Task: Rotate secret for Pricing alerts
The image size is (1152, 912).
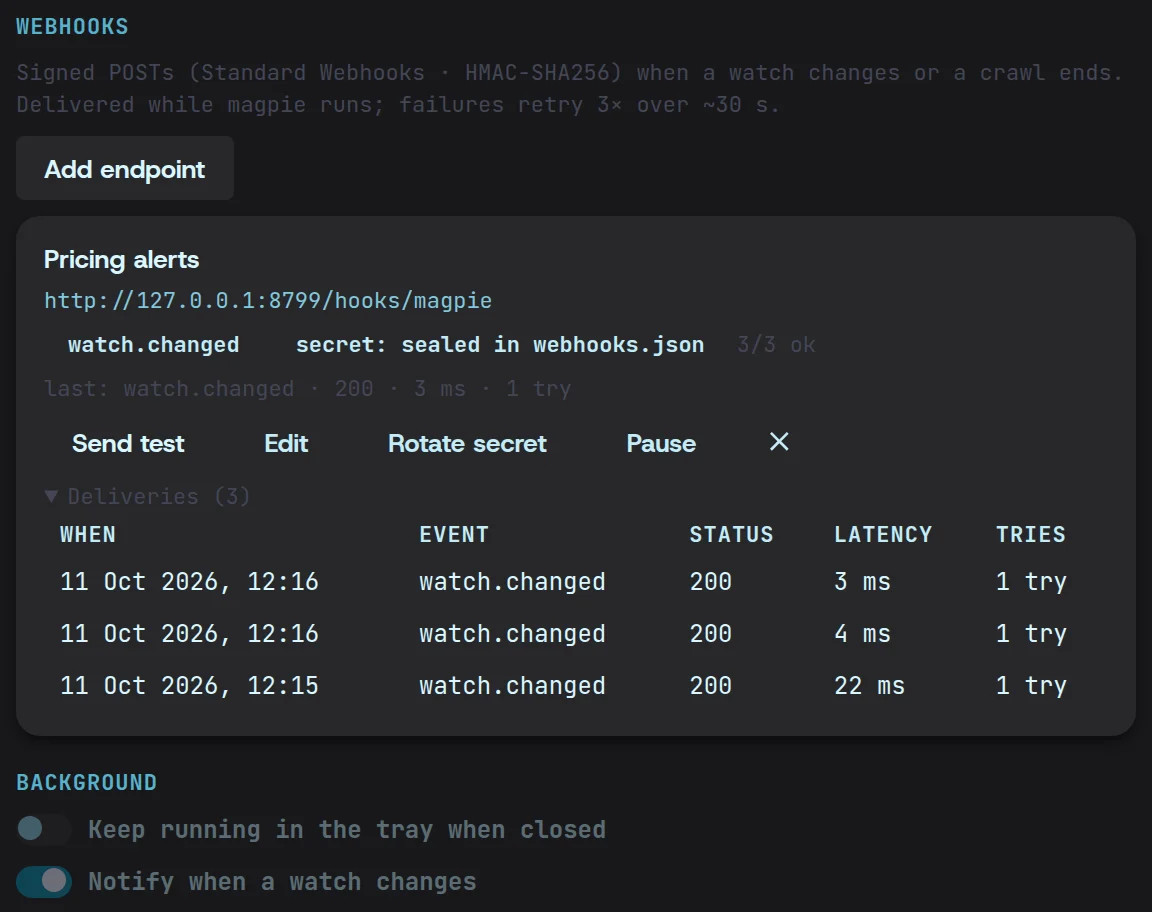Action: [x=467, y=443]
